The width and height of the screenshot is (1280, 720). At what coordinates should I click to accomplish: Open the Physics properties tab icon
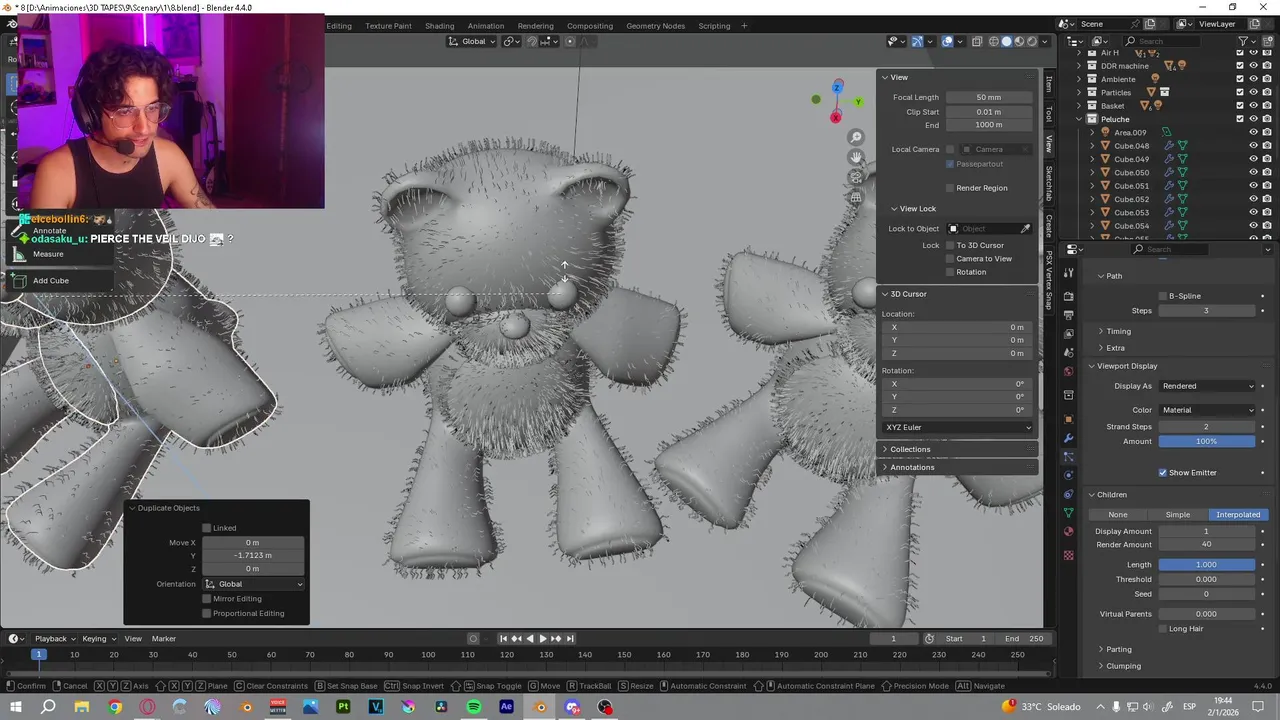[1068, 475]
